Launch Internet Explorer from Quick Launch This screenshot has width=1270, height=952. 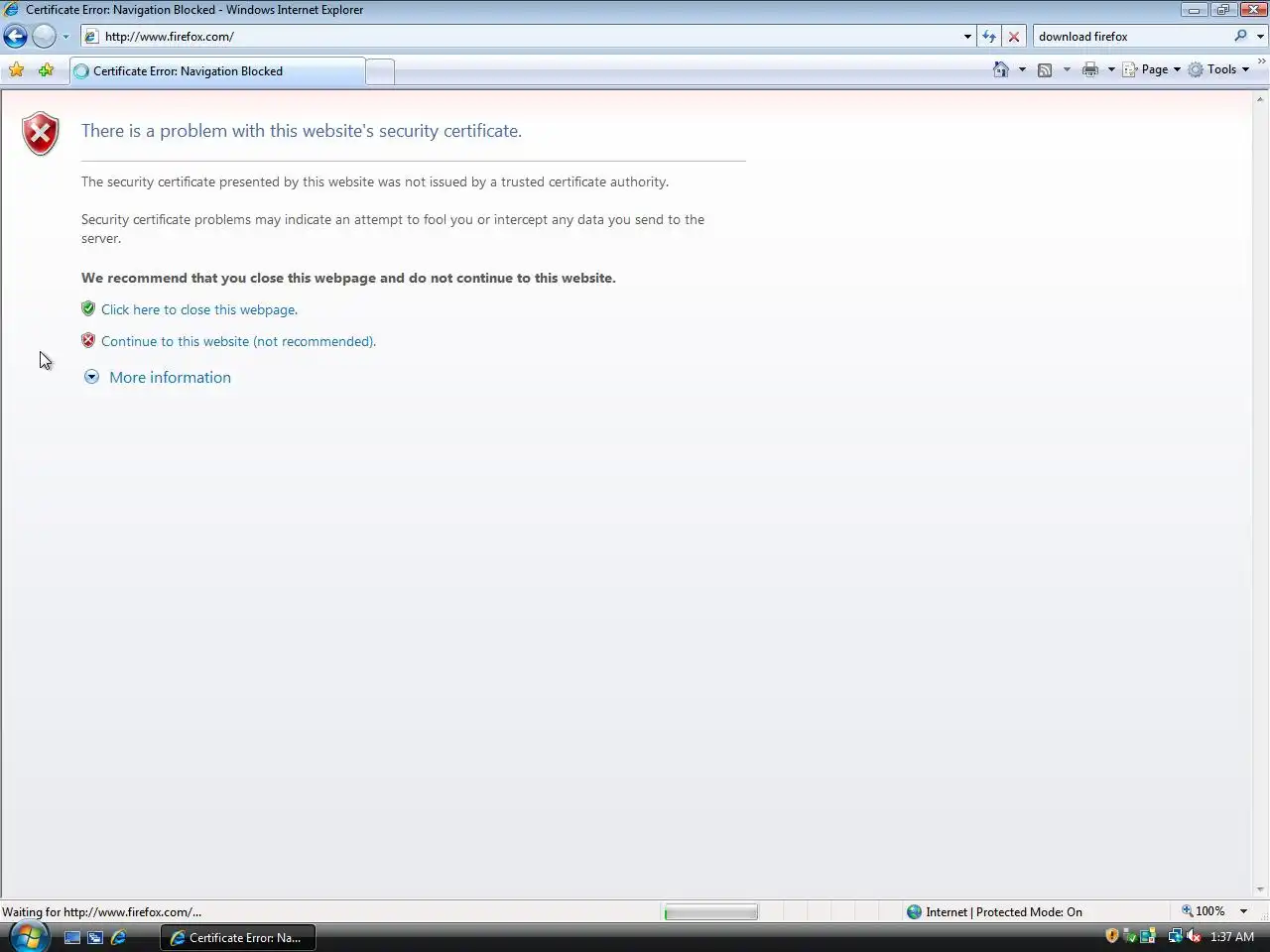point(118,937)
